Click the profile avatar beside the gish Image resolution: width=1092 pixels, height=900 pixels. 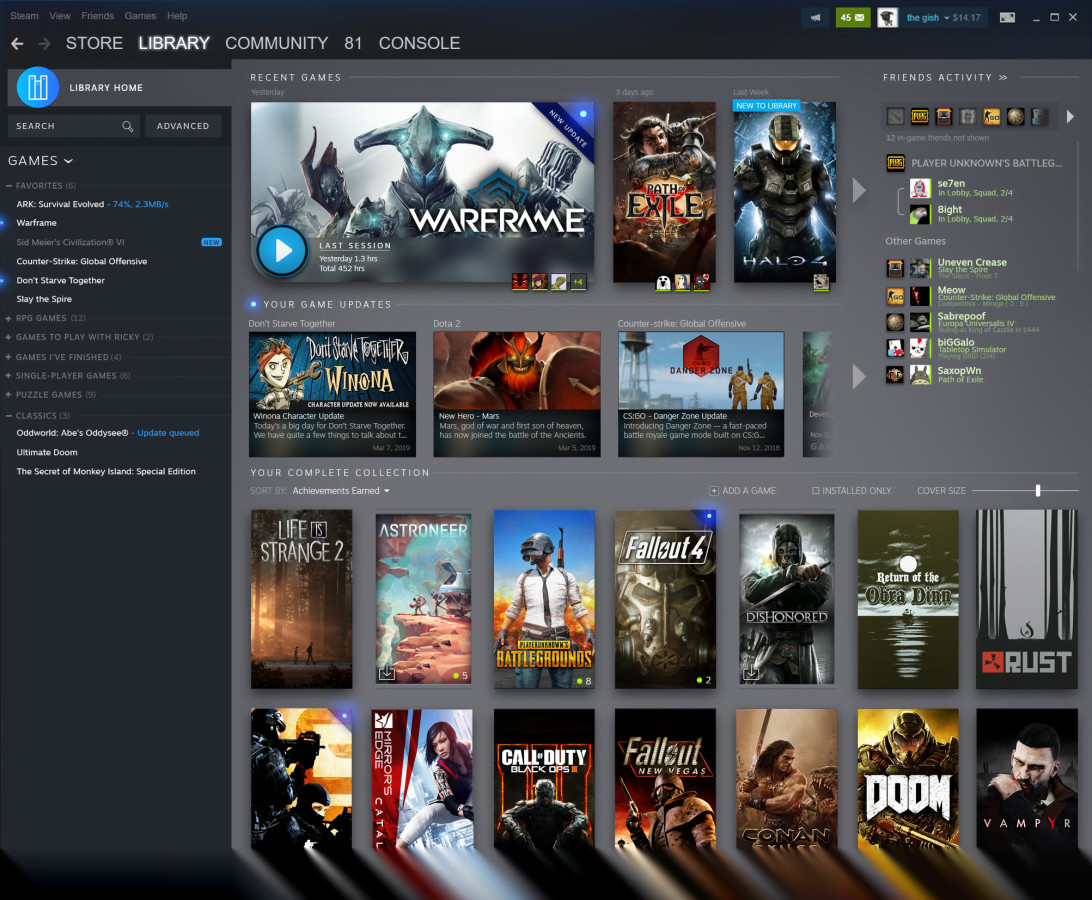click(x=887, y=17)
